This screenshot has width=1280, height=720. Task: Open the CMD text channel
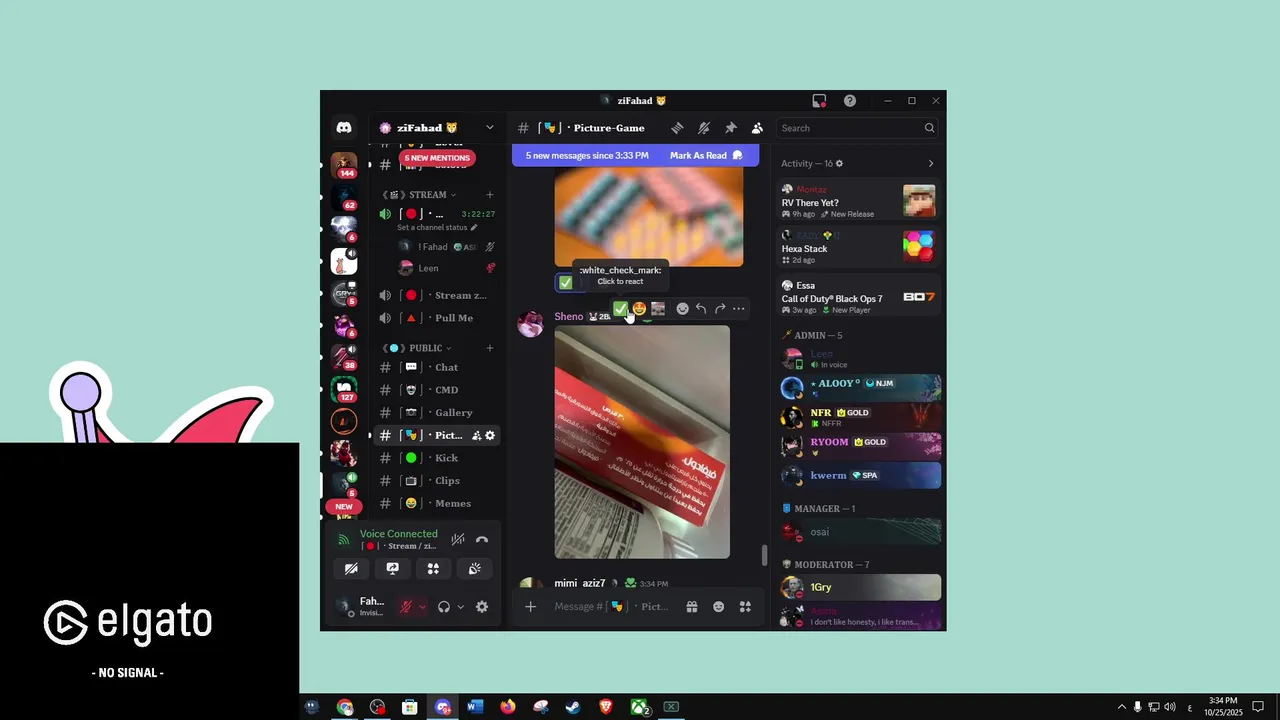436,390
